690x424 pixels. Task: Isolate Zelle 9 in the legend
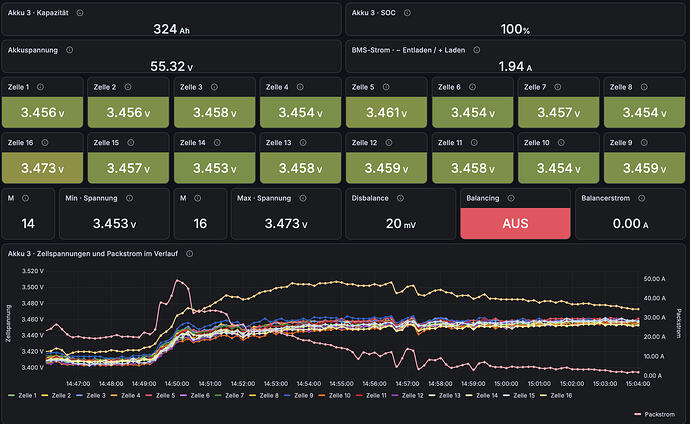point(304,395)
